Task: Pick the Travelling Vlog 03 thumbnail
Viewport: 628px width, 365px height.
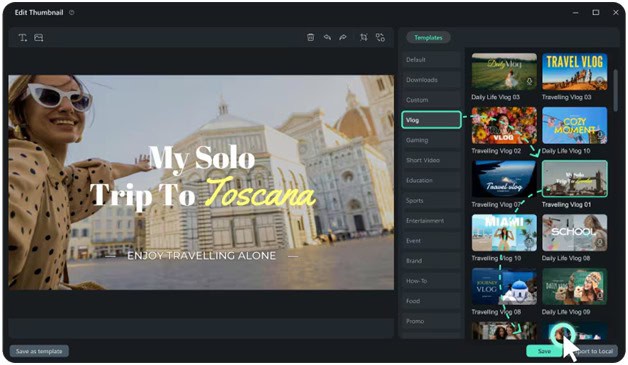Action: point(574,72)
